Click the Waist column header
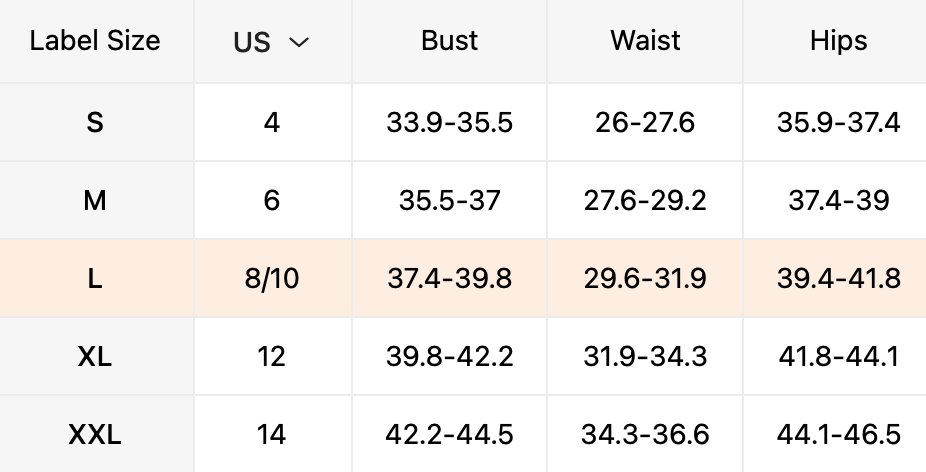The image size is (926, 472). pyautogui.click(x=645, y=41)
